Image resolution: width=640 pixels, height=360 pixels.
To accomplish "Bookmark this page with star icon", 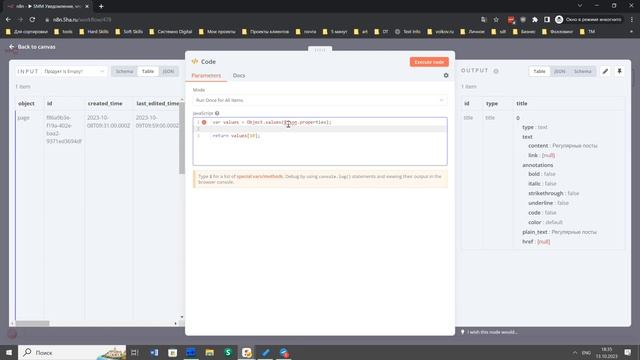I will (x=496, y=20).
